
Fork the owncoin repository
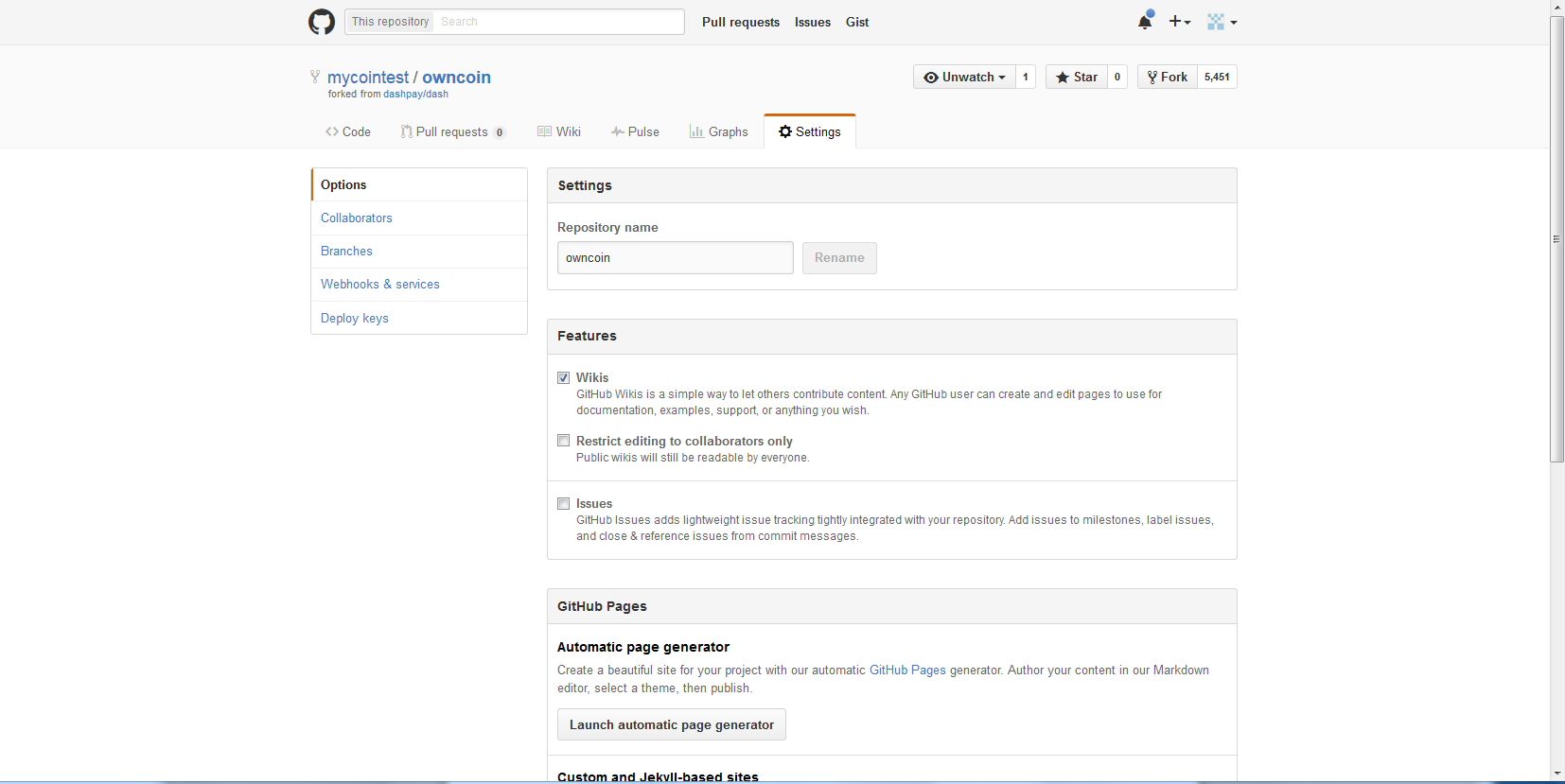click(x=1168, y=77)
